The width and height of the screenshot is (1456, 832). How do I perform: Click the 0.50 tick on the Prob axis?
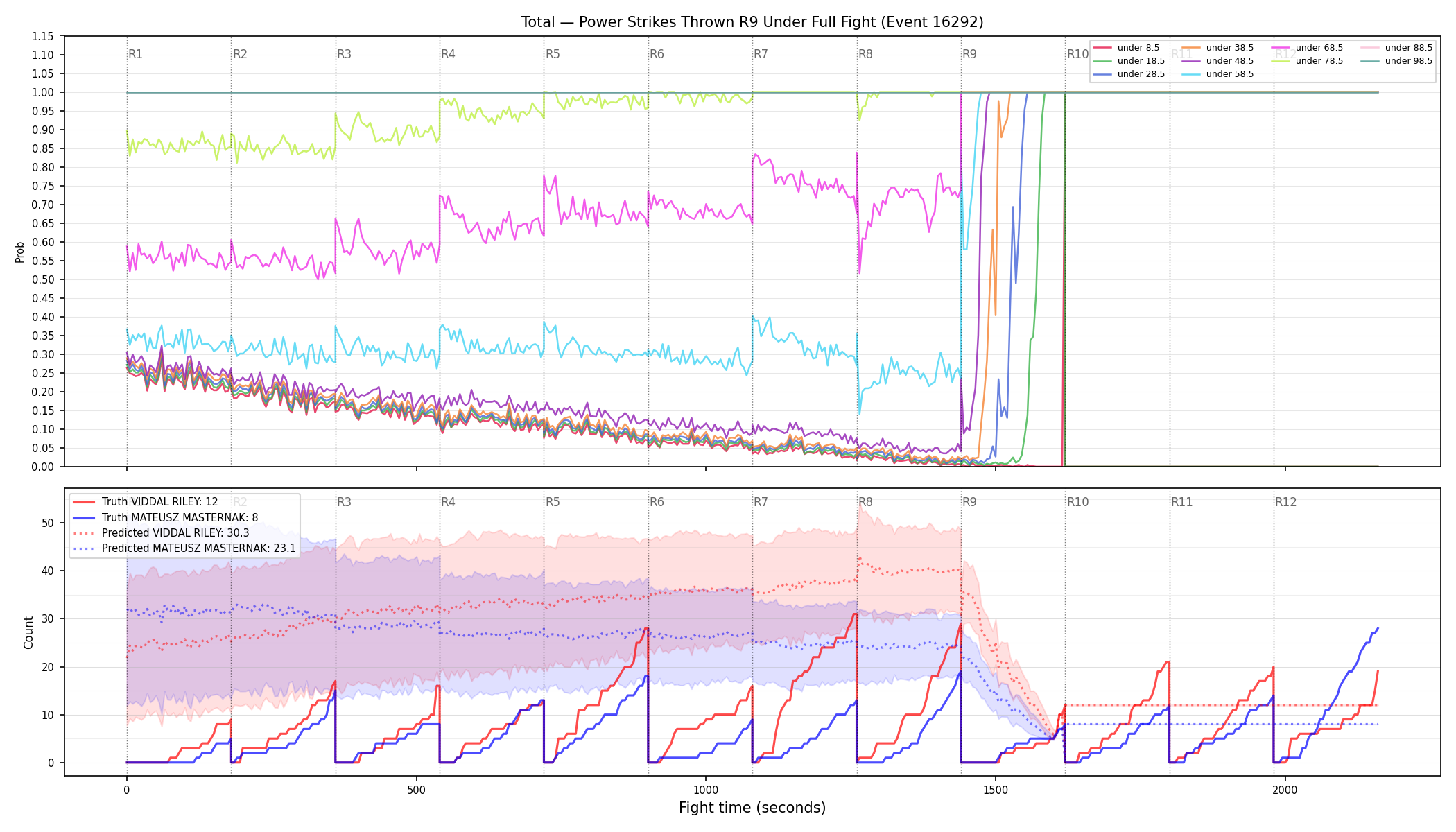point(43,279)
